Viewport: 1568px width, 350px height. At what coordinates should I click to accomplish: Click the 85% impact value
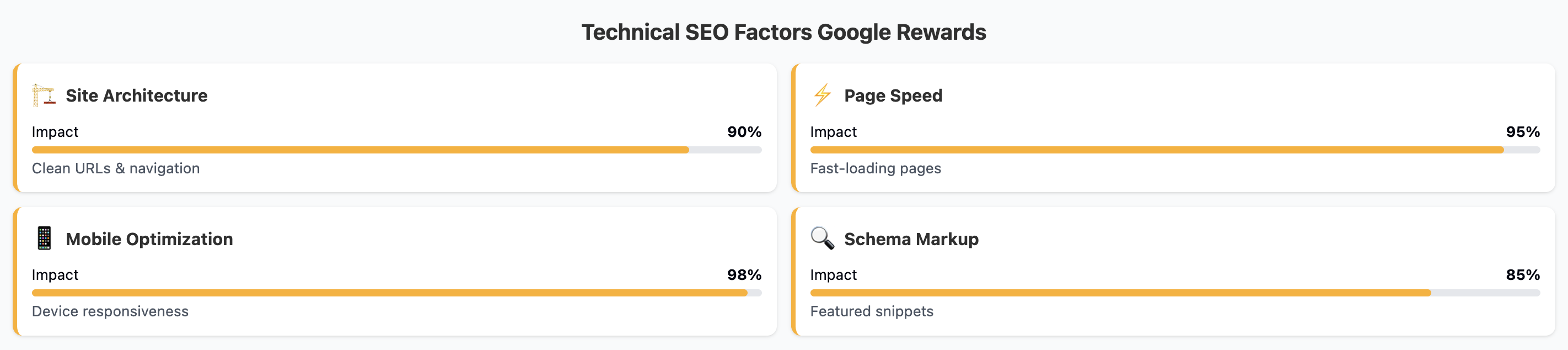pos(1522,275)
